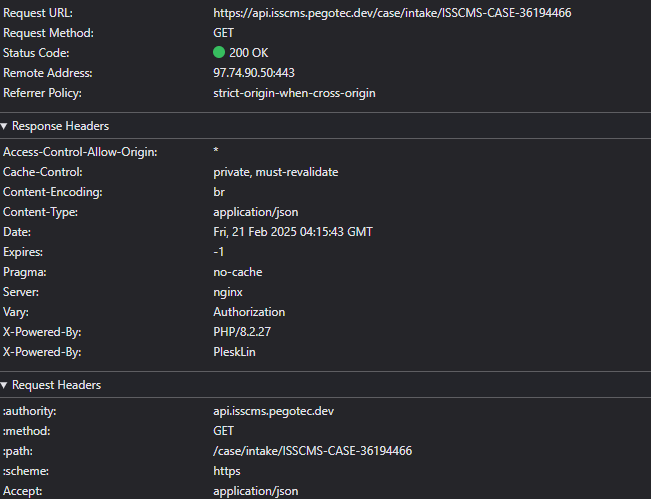Select the response Content-Type application/json value
Screen dimensions: 651x499
click(255, 212)
